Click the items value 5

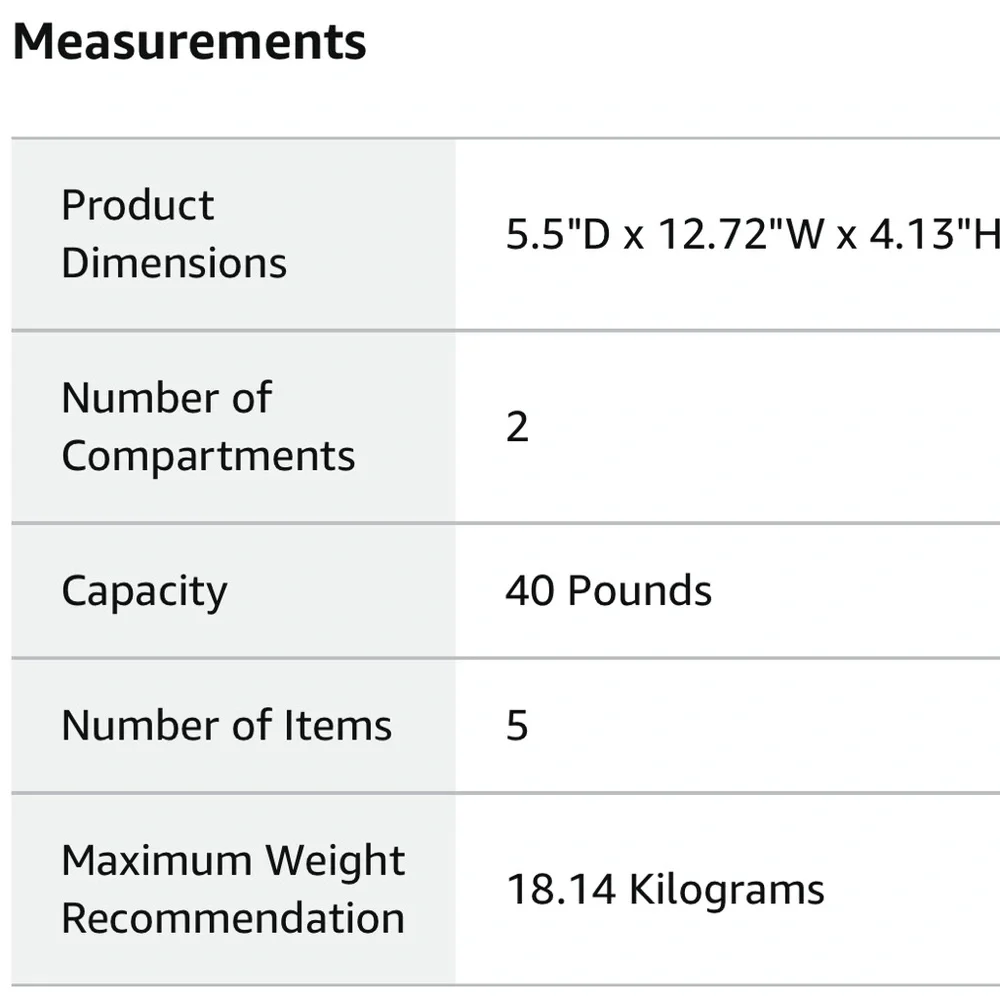click(x=517, y=726)
